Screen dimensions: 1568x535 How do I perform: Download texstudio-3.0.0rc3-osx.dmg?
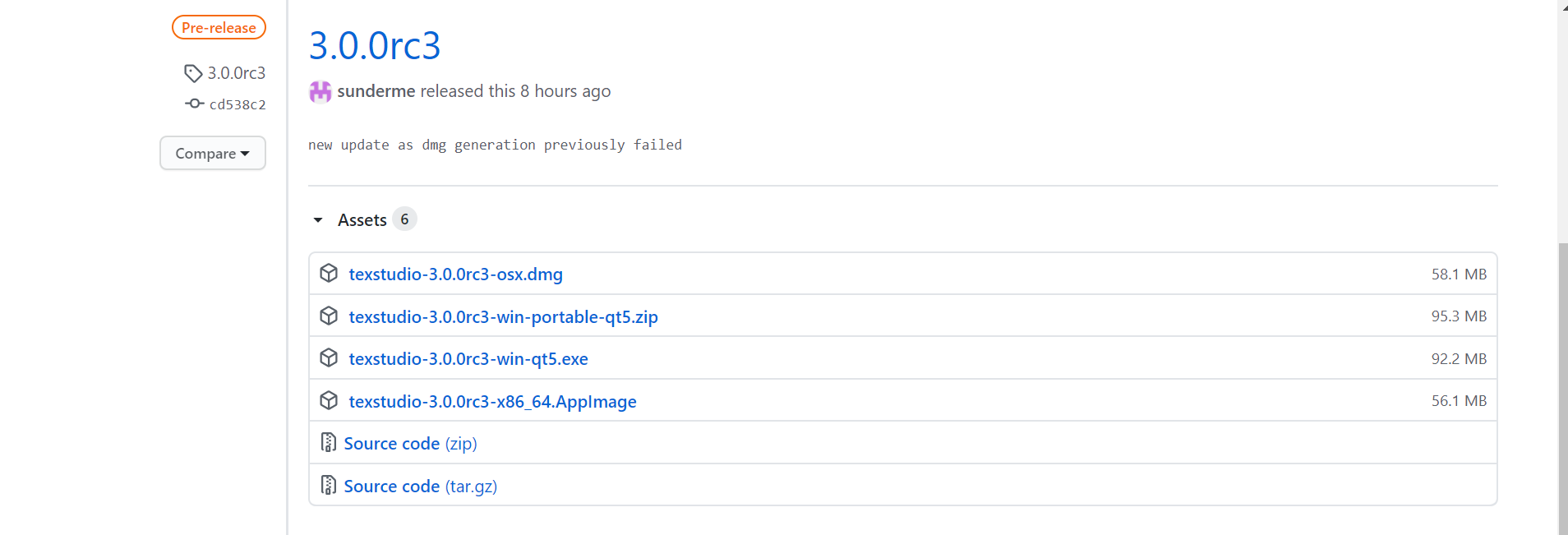point(455,274)
